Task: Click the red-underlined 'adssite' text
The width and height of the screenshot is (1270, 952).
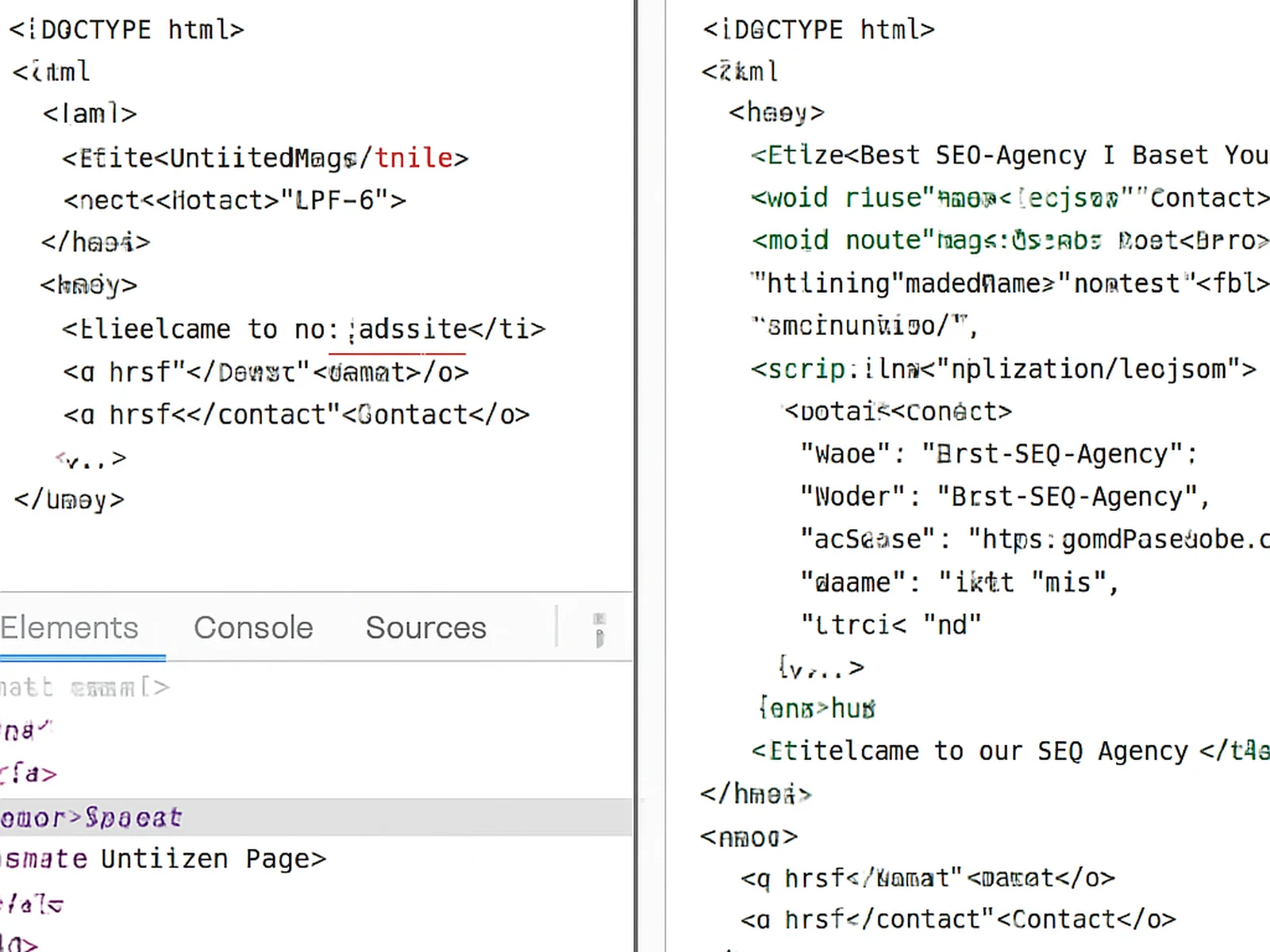Action: tap(412, 328)
